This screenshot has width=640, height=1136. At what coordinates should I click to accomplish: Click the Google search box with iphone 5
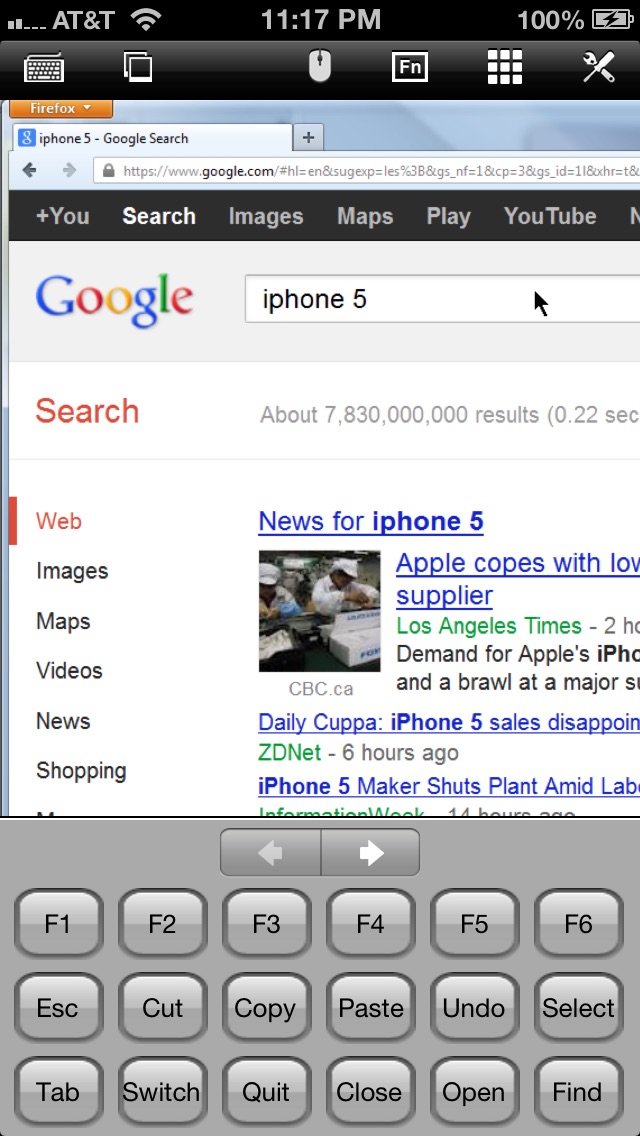pos(442,299)
